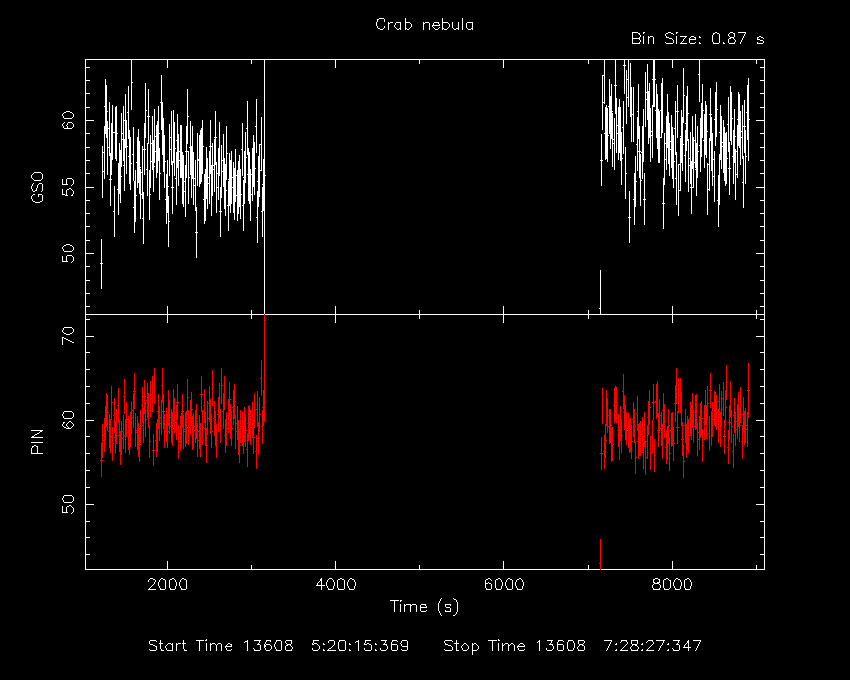
Task: Click the 'Time (s)' x-axis label
Action: [424, 606]
